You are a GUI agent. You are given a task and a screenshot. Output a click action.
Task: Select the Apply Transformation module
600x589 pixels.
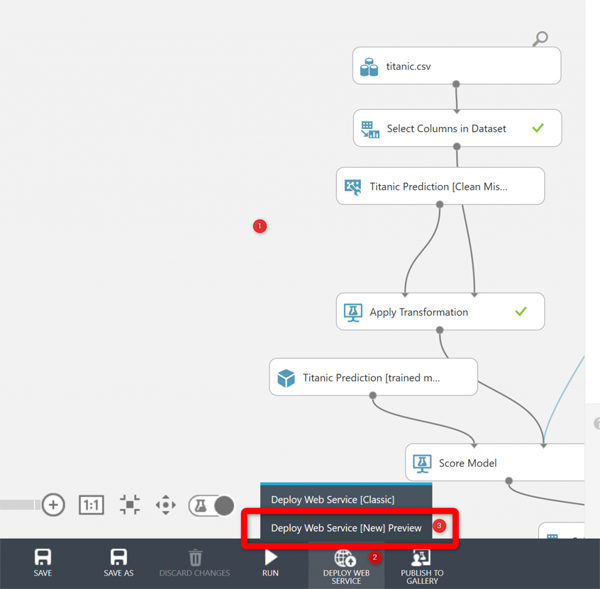click(440, 312)
